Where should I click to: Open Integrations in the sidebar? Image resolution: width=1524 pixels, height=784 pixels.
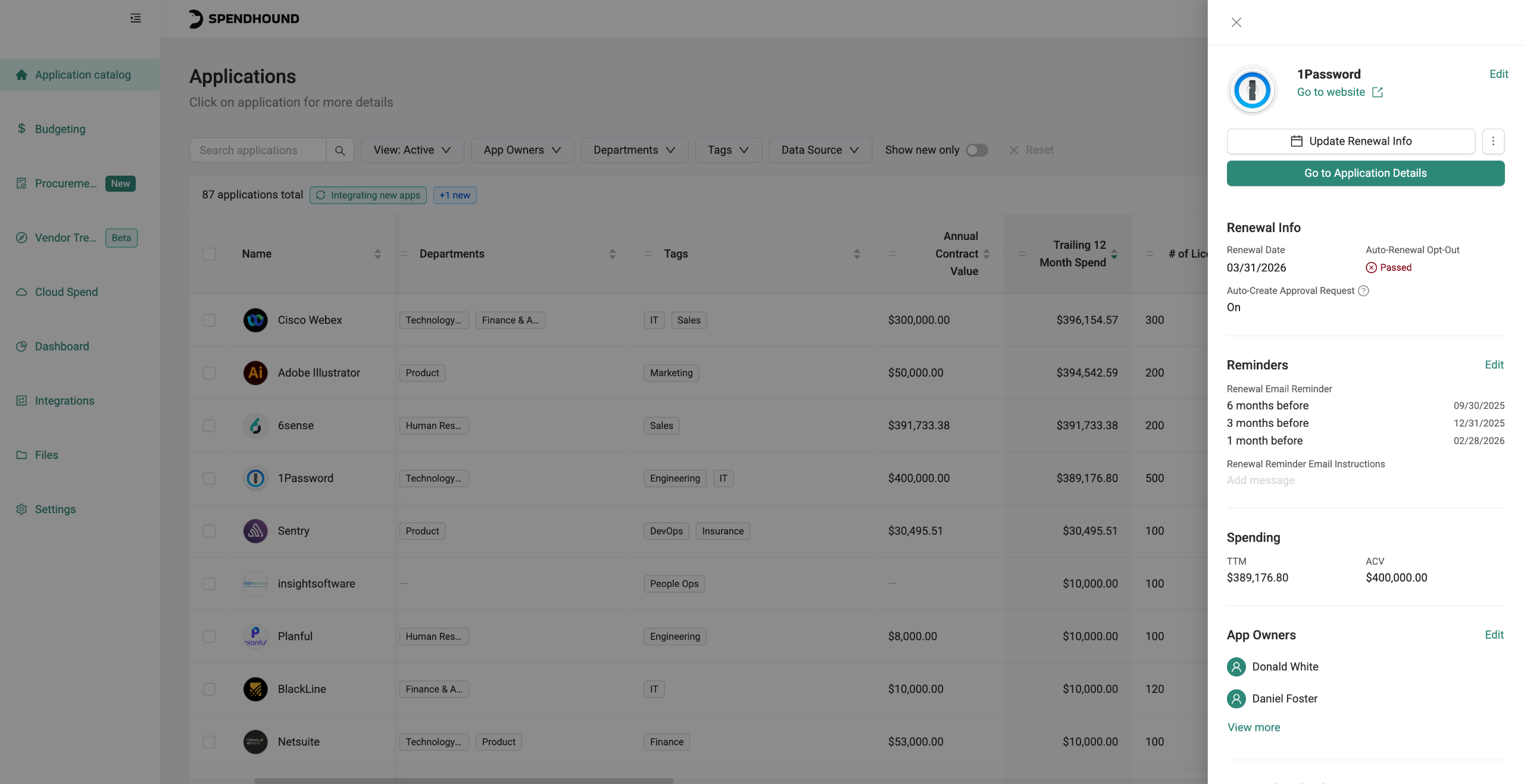pyautogui.click(x=80, y=401)
